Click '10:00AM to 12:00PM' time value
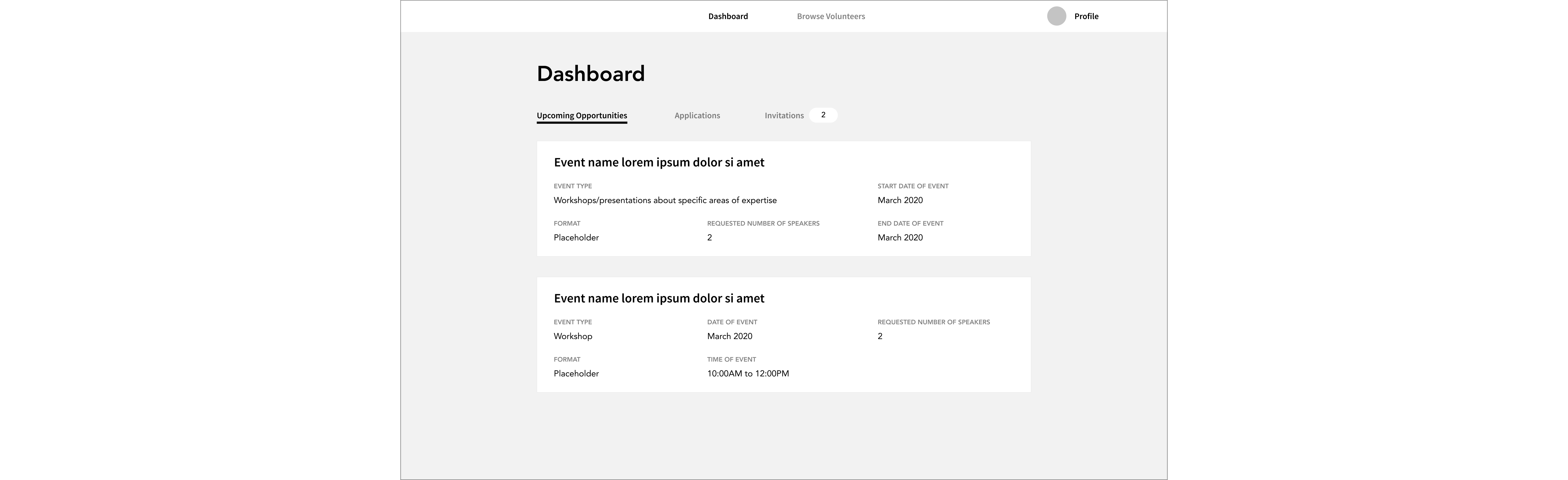This screenshot has width=1568, height=480. [748, 373]
